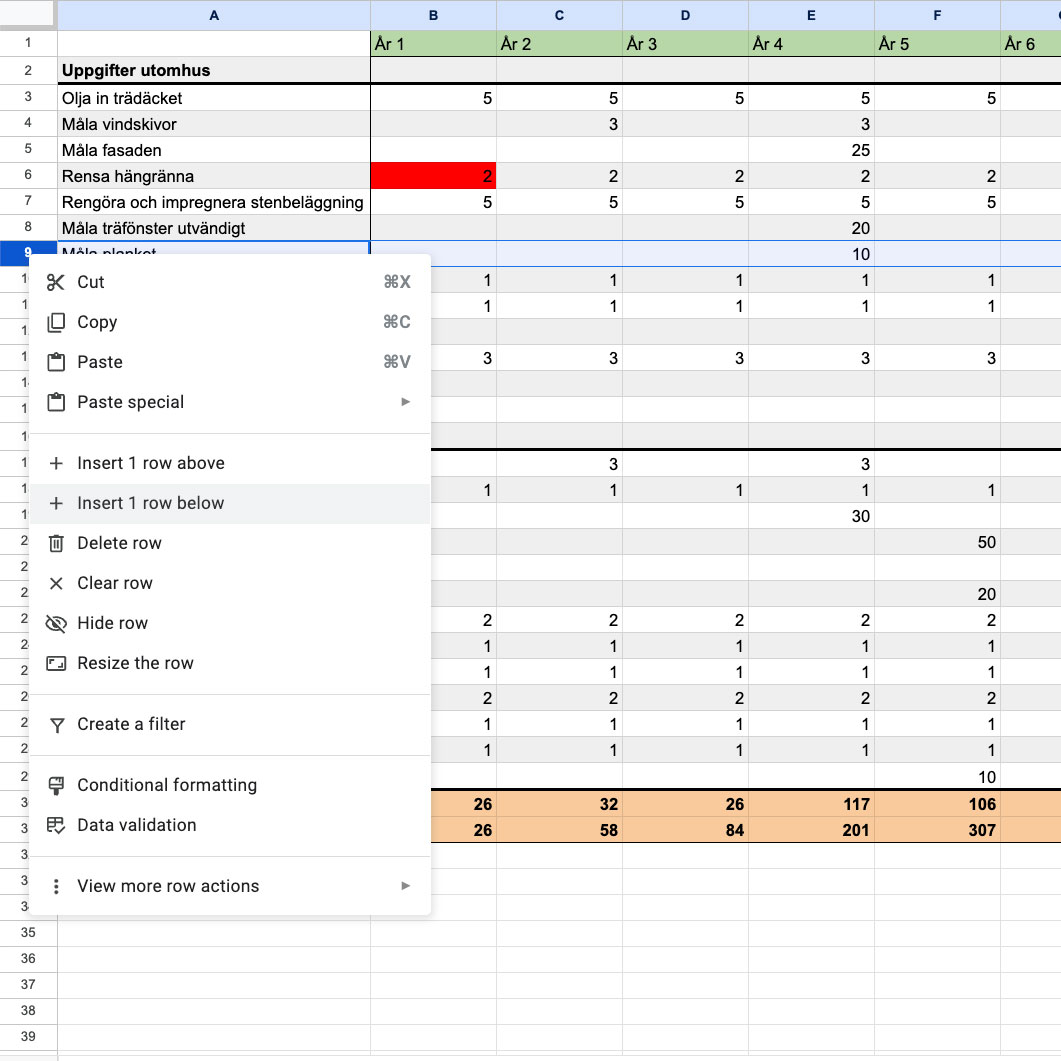Click the År 4 header cell
1061x1061 pixels.
[x=811, y=44]
